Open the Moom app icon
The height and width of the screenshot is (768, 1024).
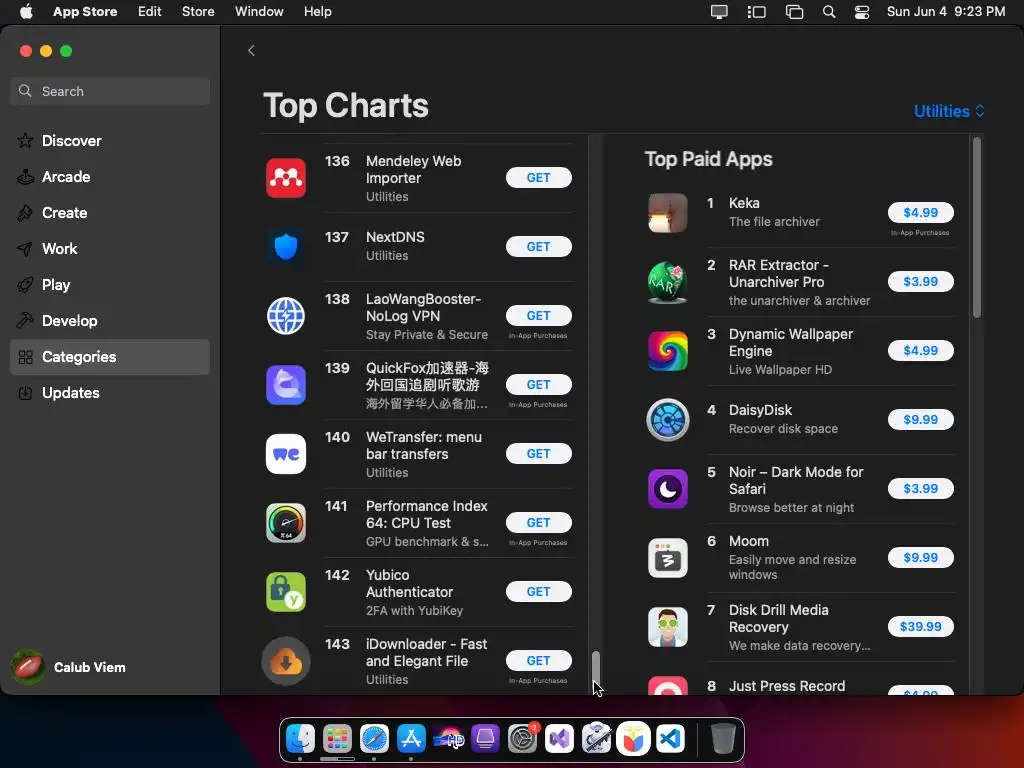pyautogui.click(x=667, y=558)
